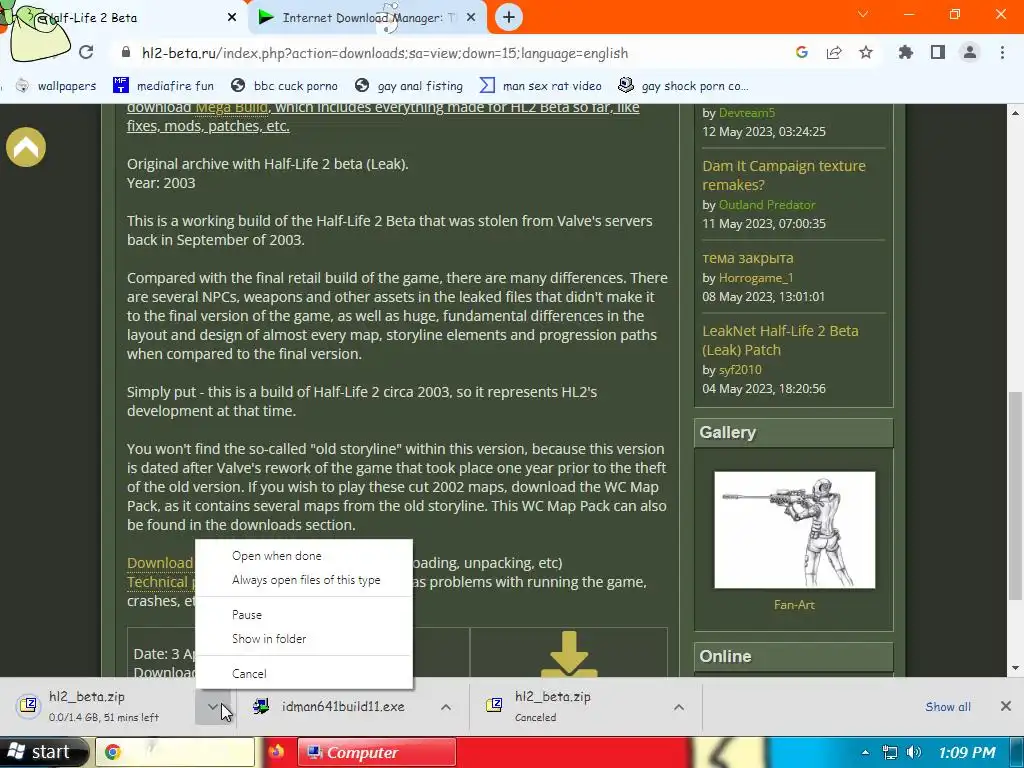Close the downloads bar
The height and width of the screenshot is (768, 1024).
pos(1006,706)
